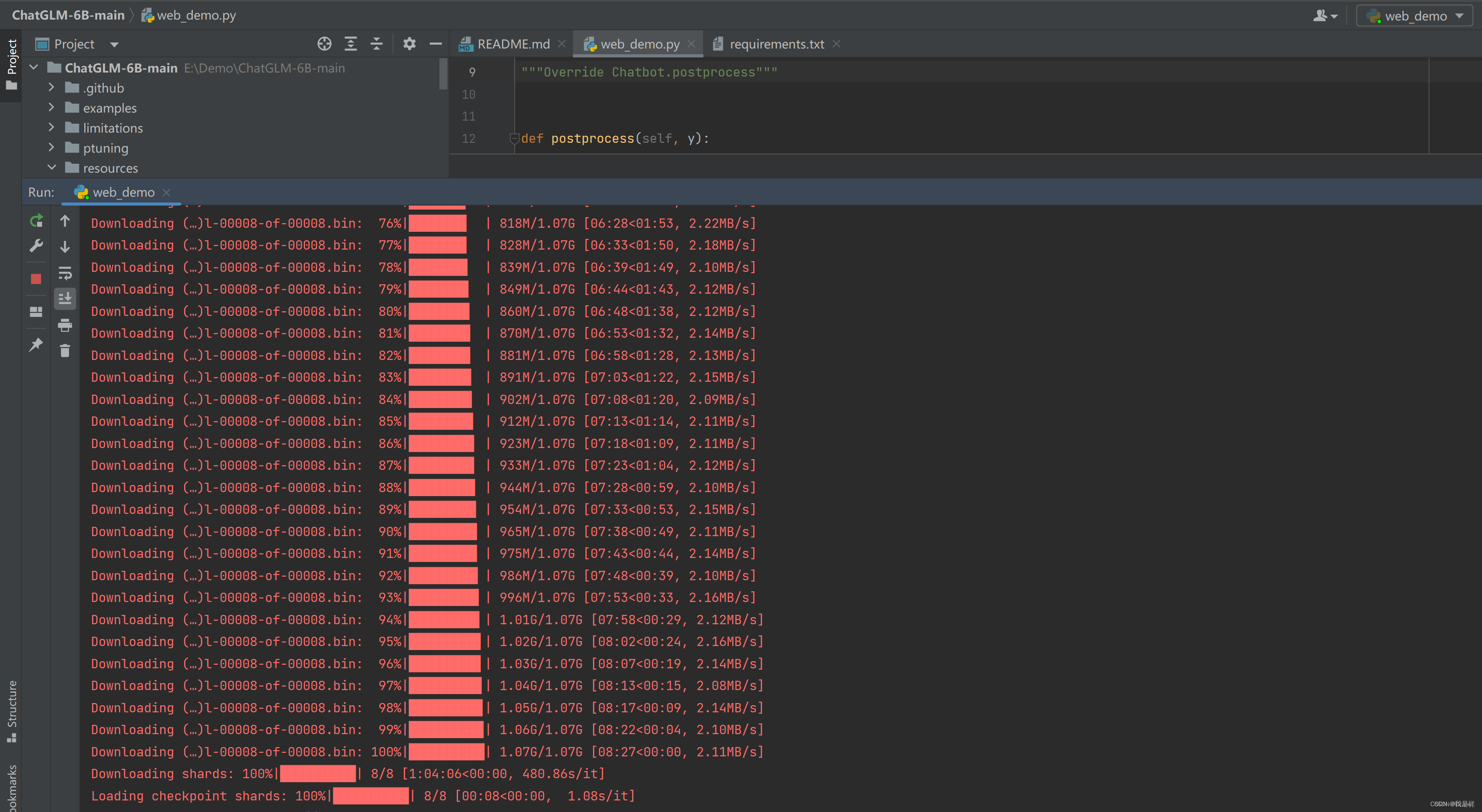This screenshot has height=812, width=1482.
Task: Click Collapse All icon in Project toolbar
Action: point(376,44)
